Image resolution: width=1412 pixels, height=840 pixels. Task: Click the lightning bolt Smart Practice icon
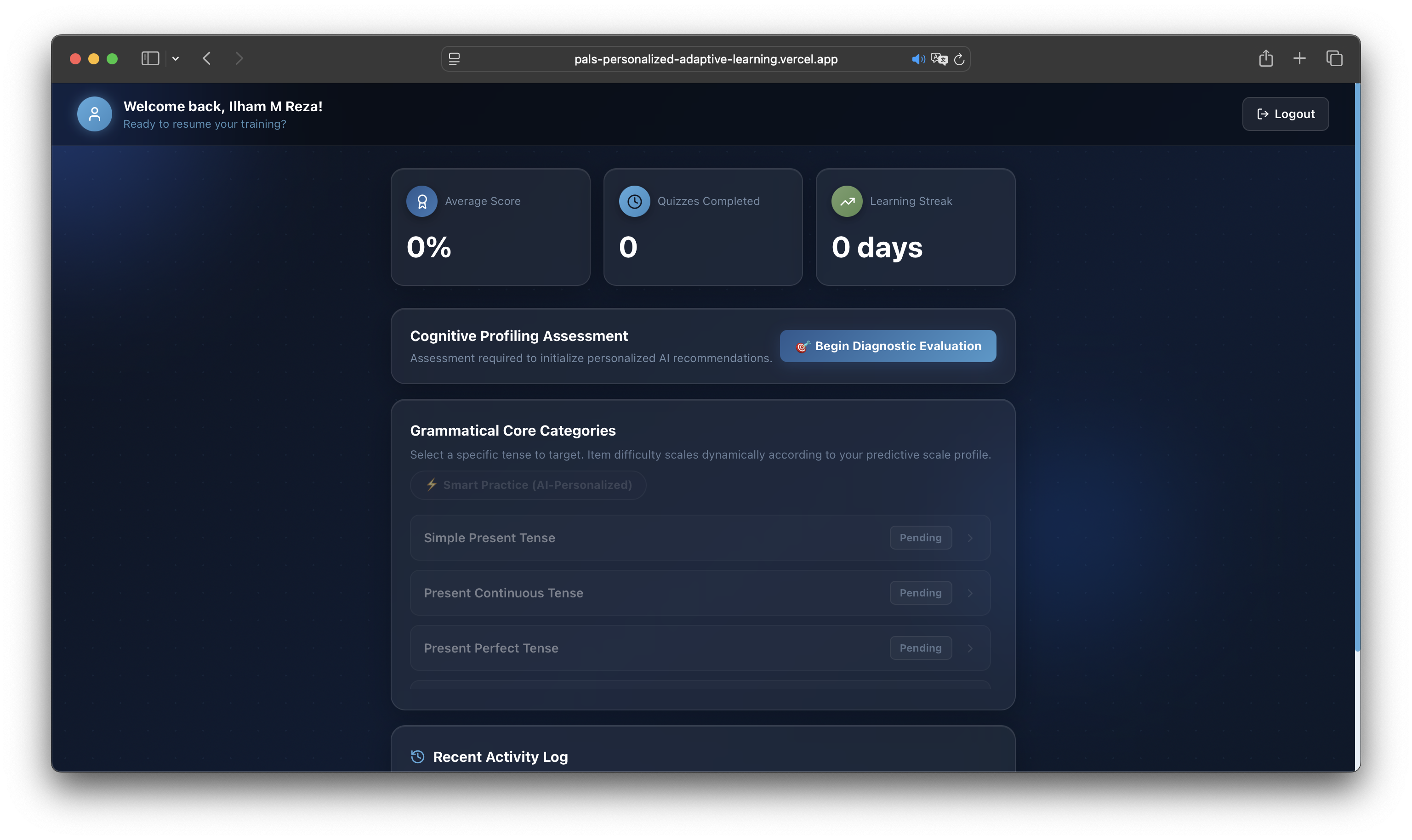[432, 484]
